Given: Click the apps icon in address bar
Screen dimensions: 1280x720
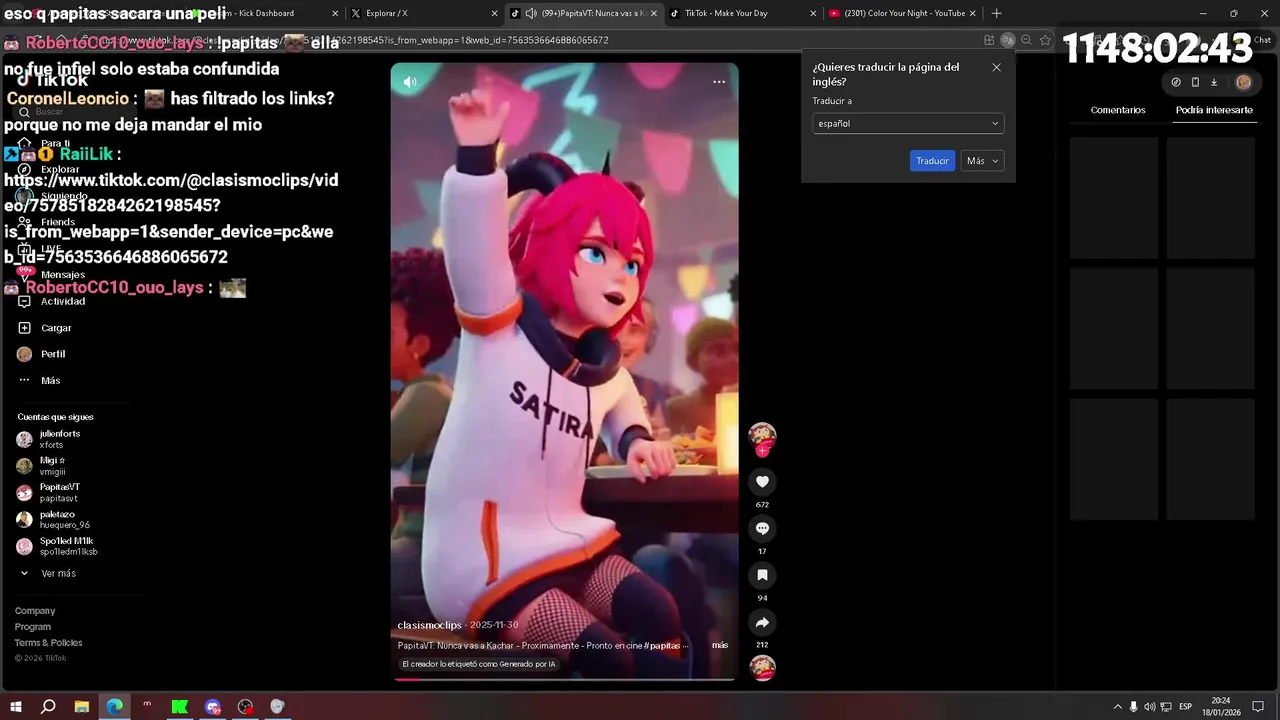Looking at the screenshot, I should [x=989, y=40].
